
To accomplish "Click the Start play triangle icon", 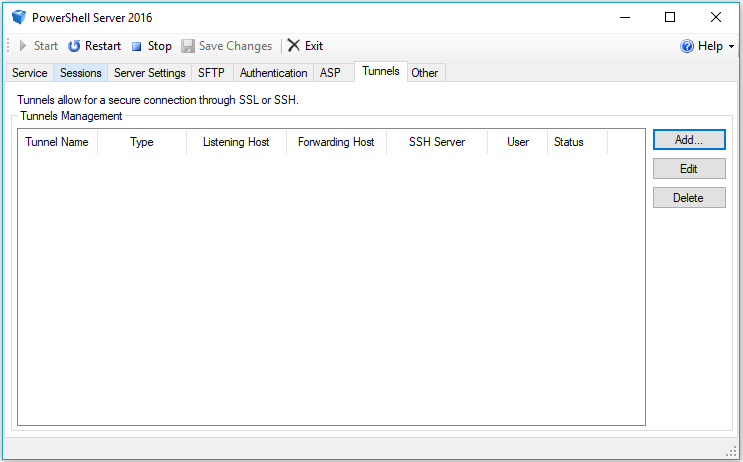I will (x=23, y=46).
